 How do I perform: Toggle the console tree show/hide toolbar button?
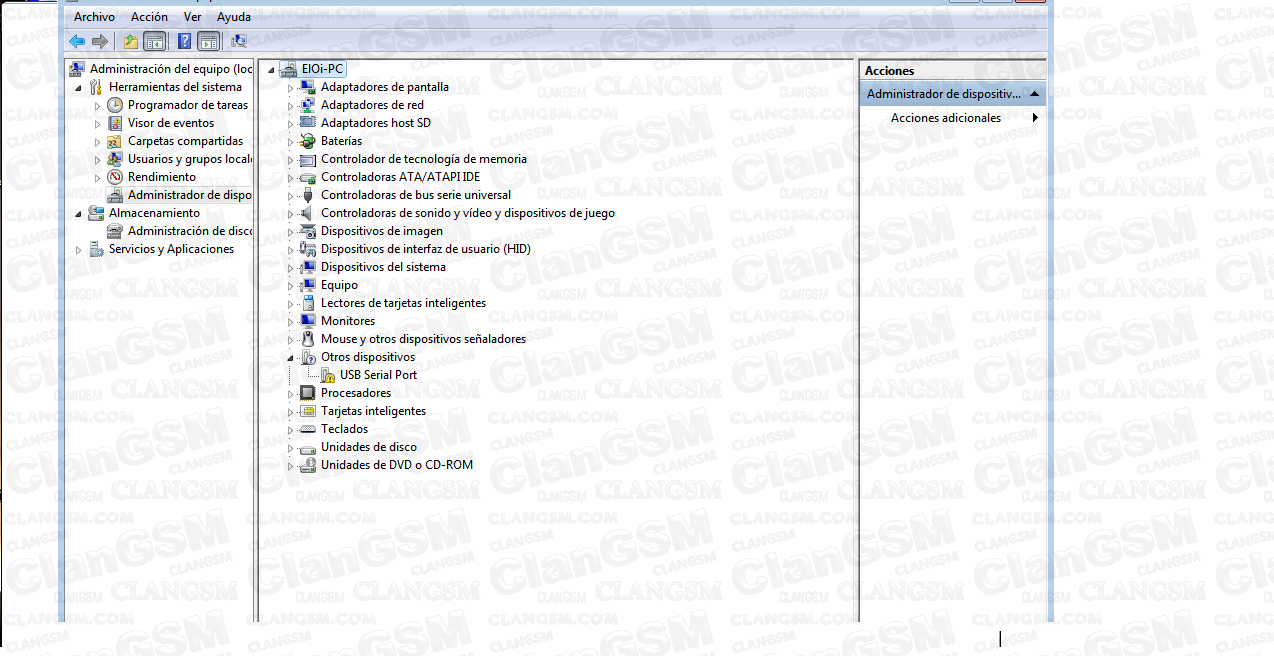tap(154, 41)
